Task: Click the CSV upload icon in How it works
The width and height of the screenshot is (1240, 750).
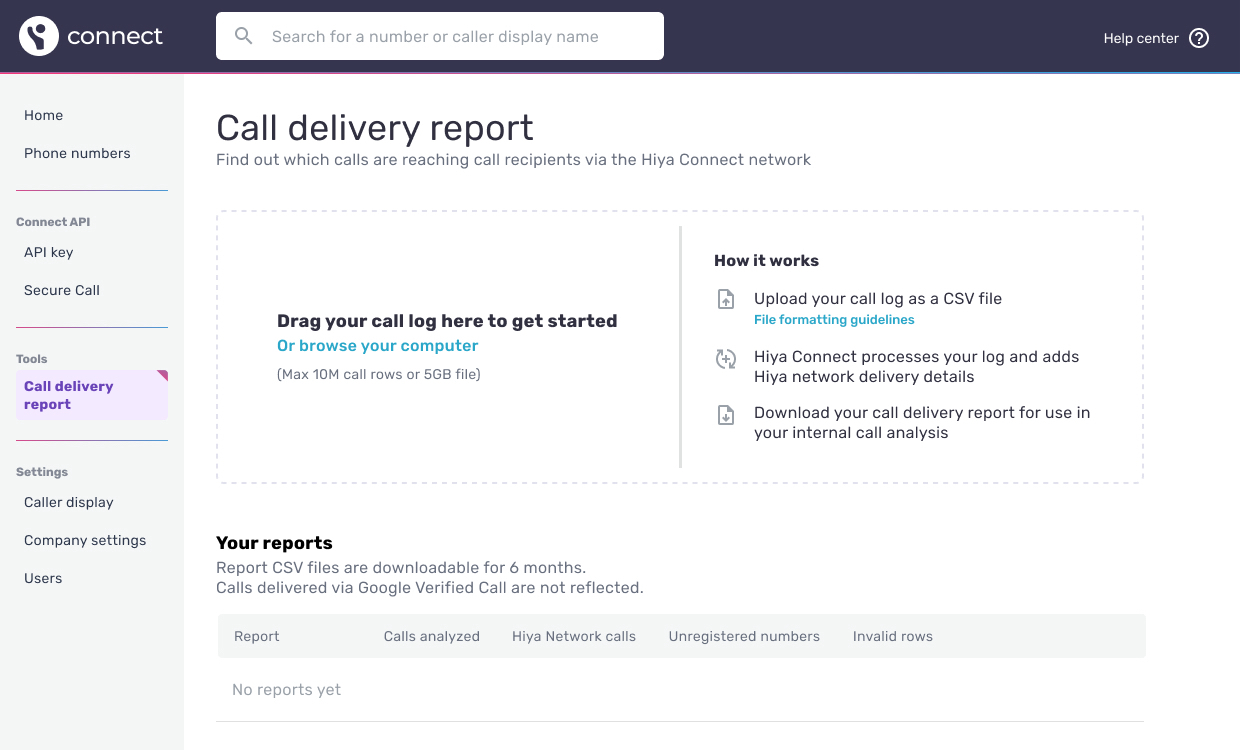Action: pos(726,298)
